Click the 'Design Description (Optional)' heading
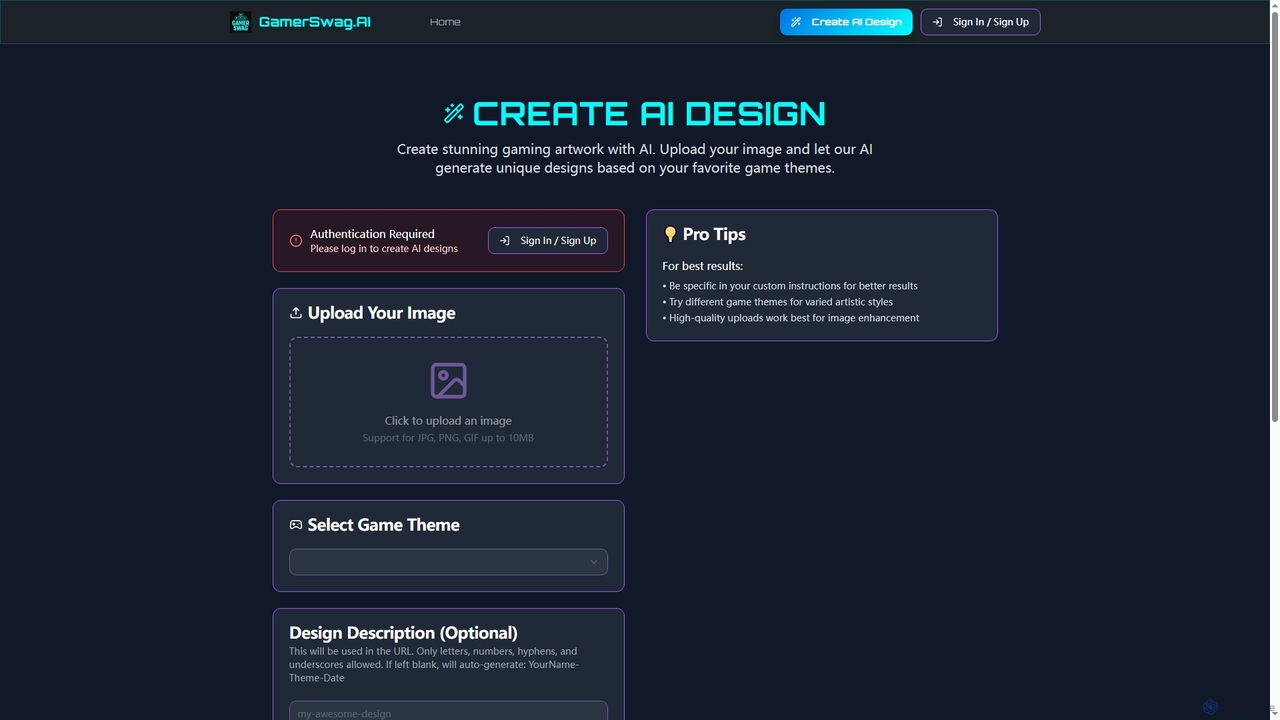Image resolution: width=1280 pixels, height=720 pixels. tap(403, 633)
